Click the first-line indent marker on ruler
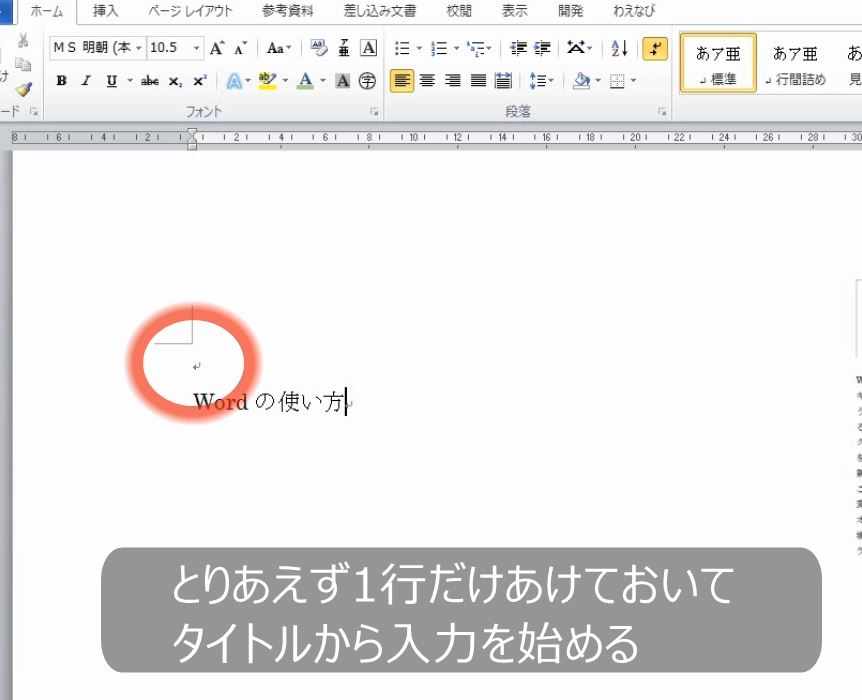Image resolution: width=862 pixels, height=700 pixels. [x=191, y=133]
